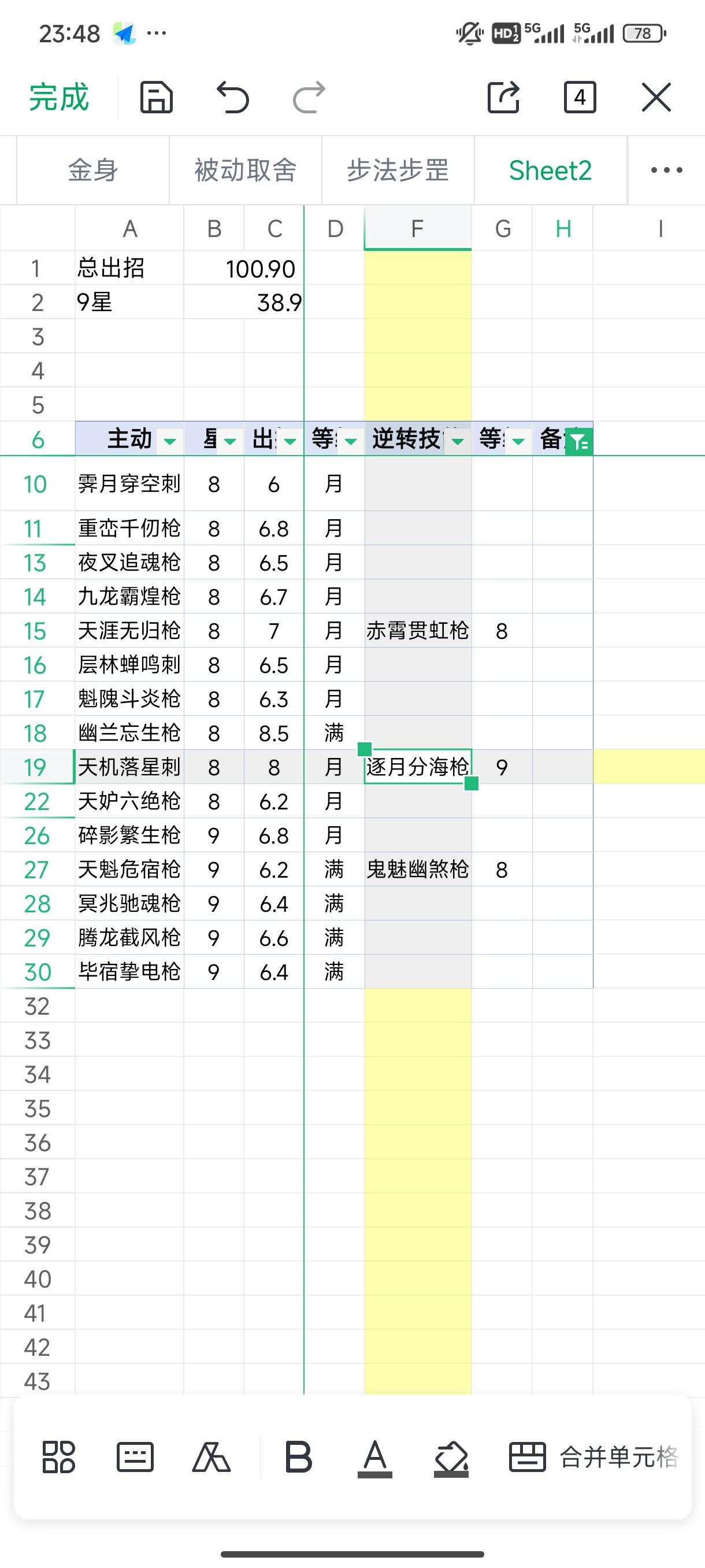The height and width of the screenshot is (1568, 705).
Task: Tap the save disk icon
Action: click(x=157, y=97)
